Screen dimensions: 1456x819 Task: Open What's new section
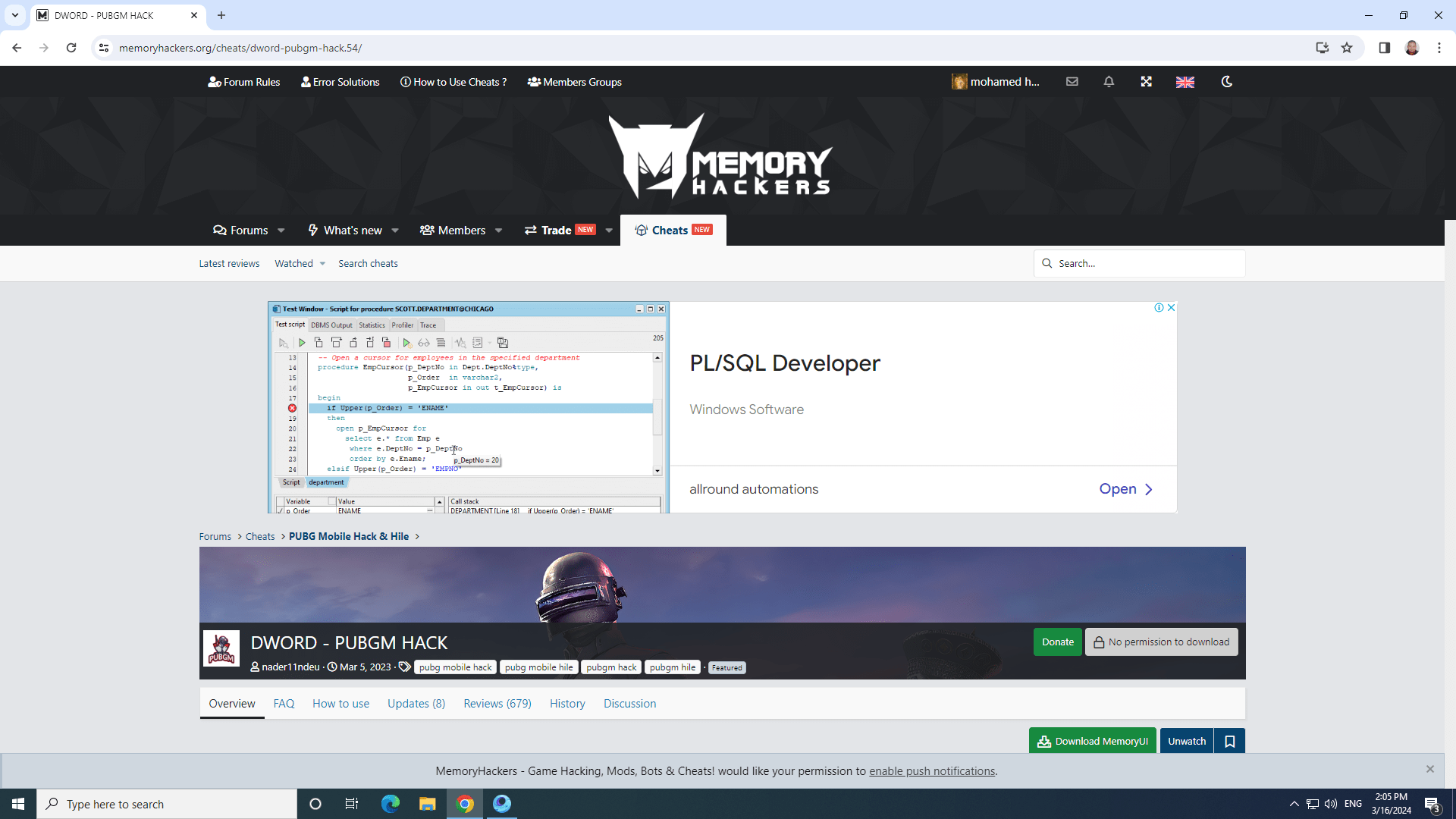345,231
